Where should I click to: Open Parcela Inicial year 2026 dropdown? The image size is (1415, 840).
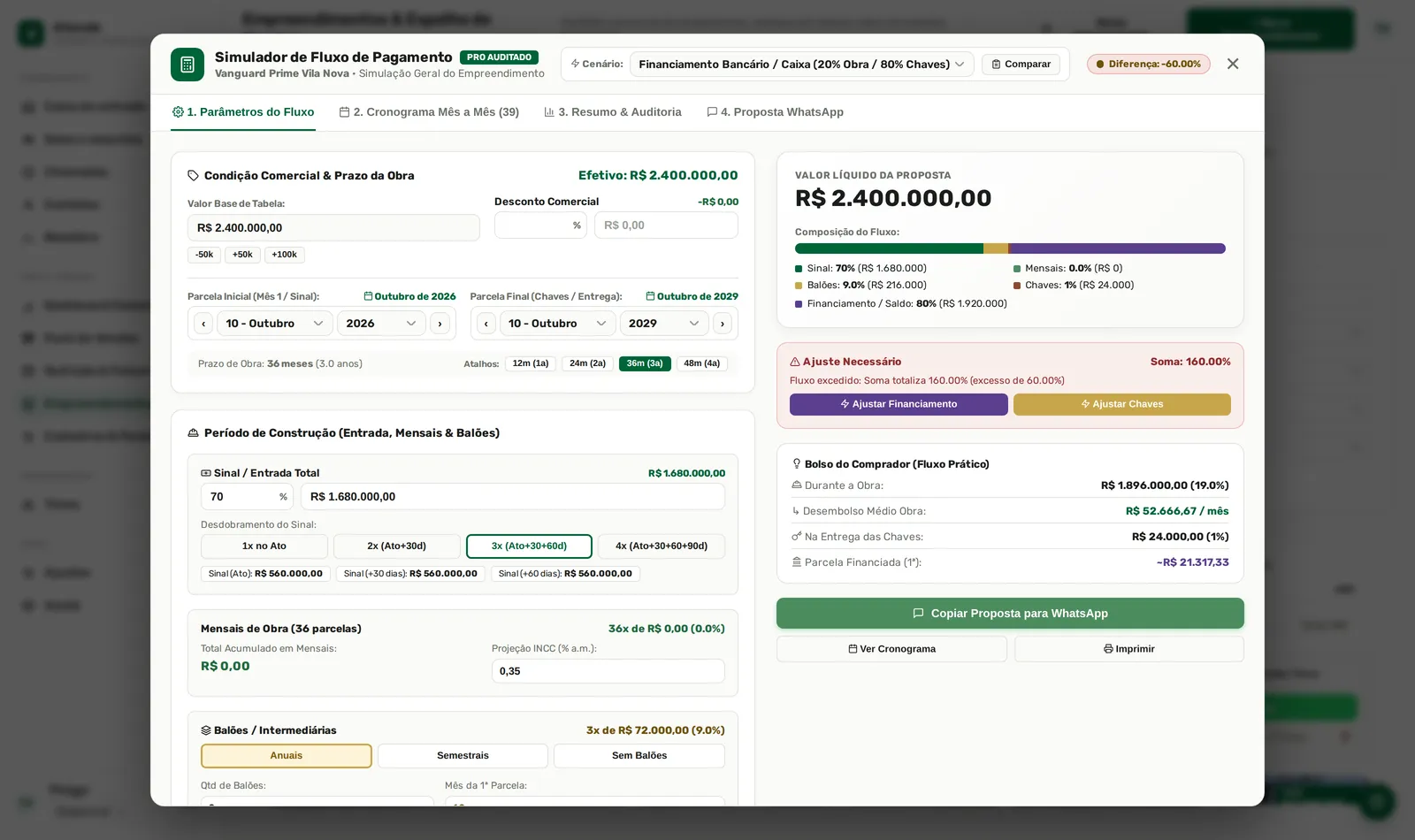pyautogui.click(x=381, y=324)
